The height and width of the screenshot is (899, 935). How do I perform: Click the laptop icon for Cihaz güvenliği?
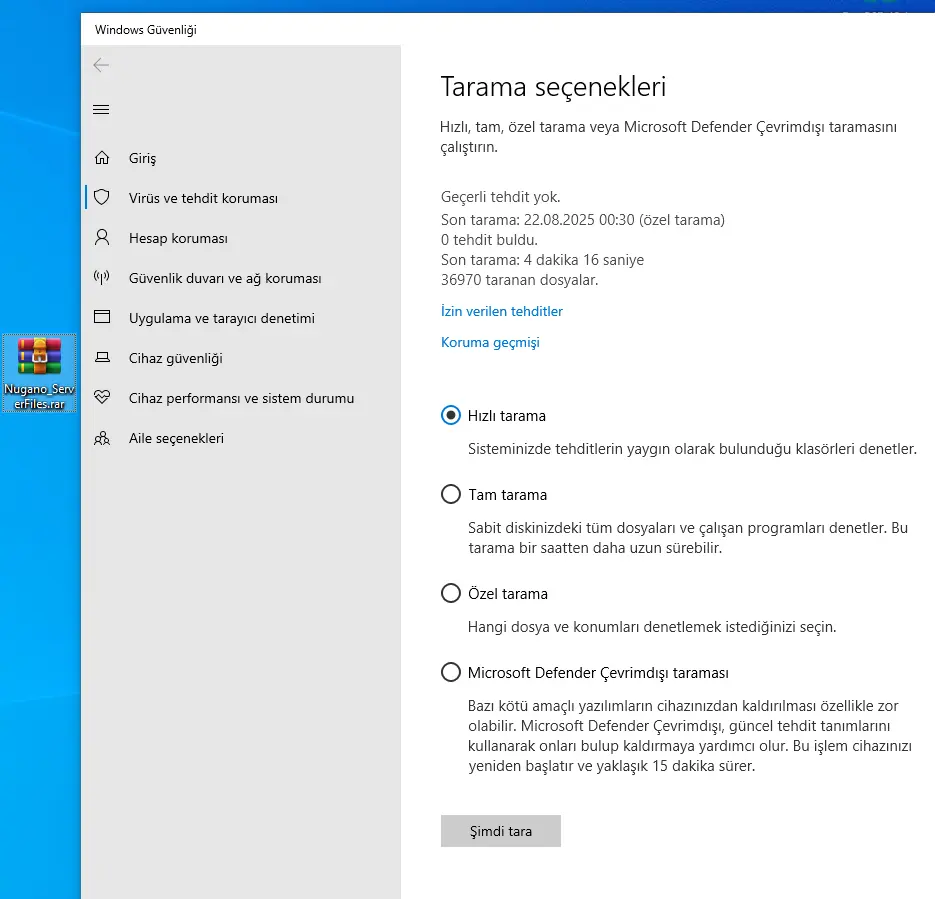pyautogui.click(x=102, y=358)
